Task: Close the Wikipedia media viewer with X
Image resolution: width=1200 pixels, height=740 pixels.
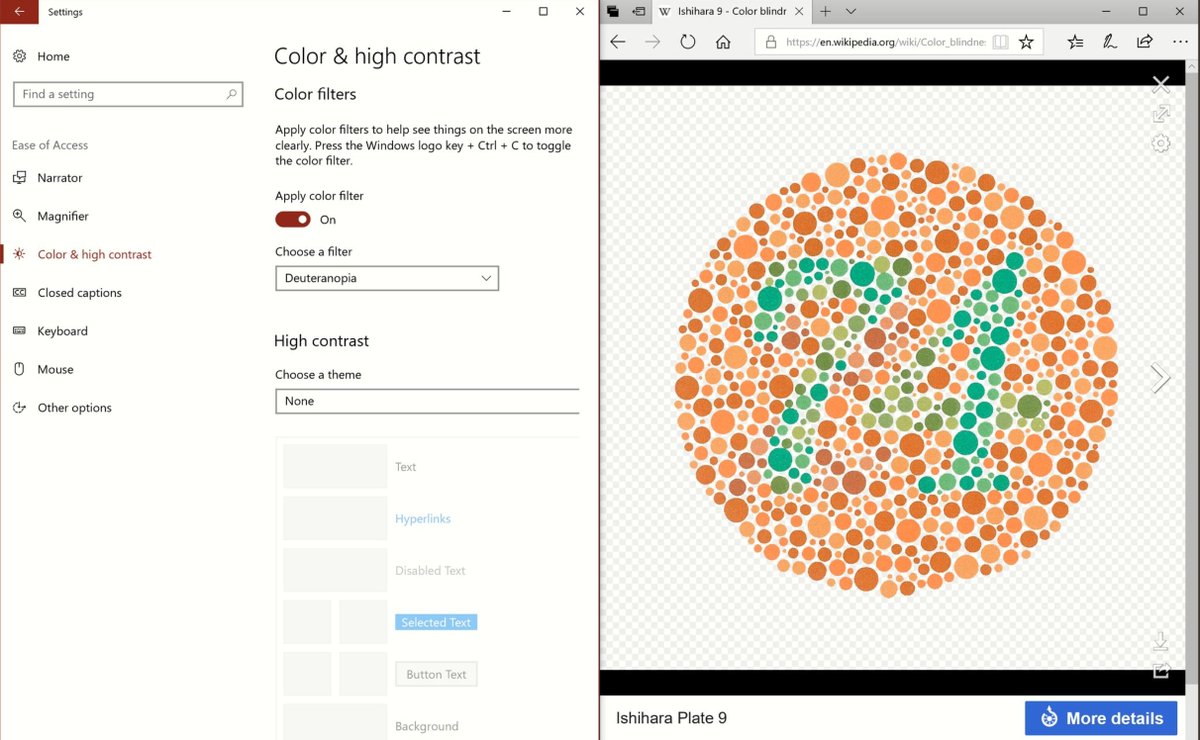Action: click(x=1160, y=84)
